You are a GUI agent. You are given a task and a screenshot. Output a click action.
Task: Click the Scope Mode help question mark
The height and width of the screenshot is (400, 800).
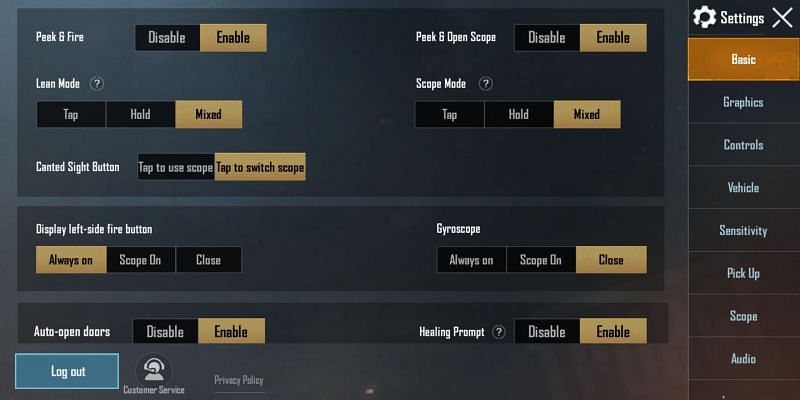pyautogui.click(x=486, y=84)
